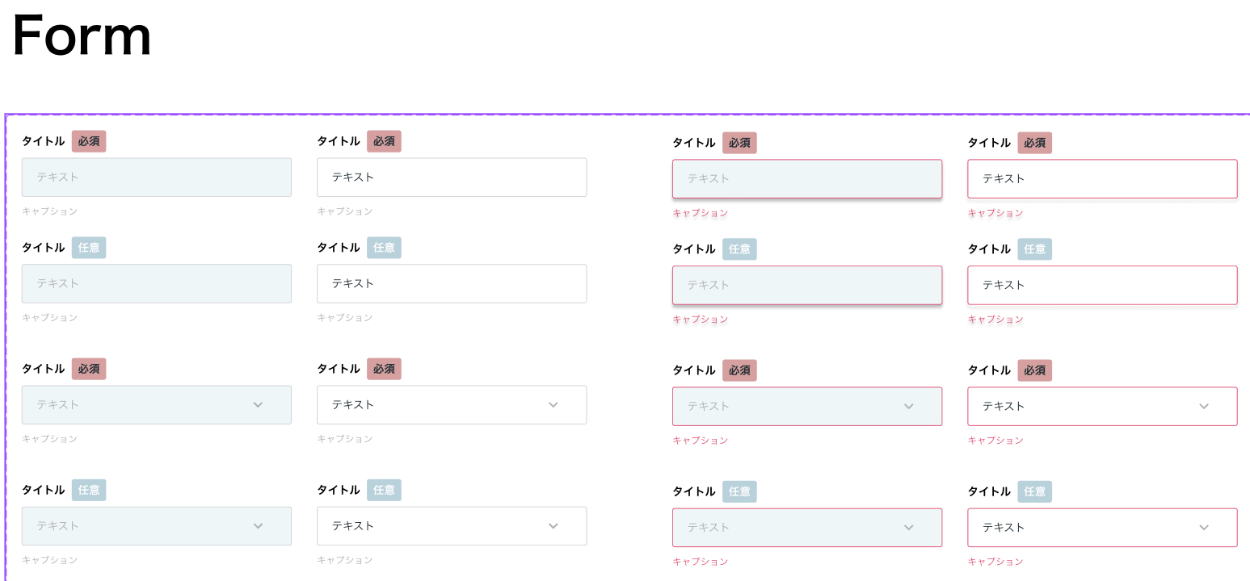Image resolution: width=1250 pixels, height=581 pixels.
Task: Click the Form heading text
Action: 82,36
